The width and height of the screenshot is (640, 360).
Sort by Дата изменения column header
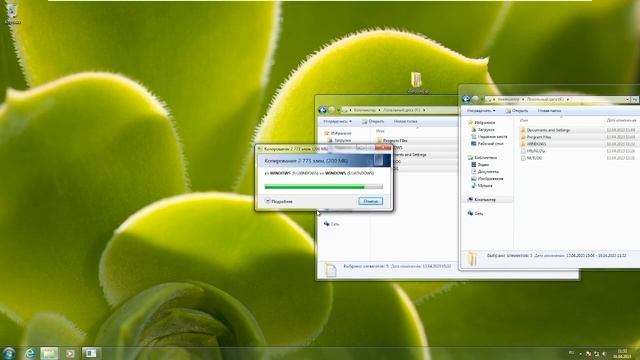pyautogui.click(x=621, y=120)
